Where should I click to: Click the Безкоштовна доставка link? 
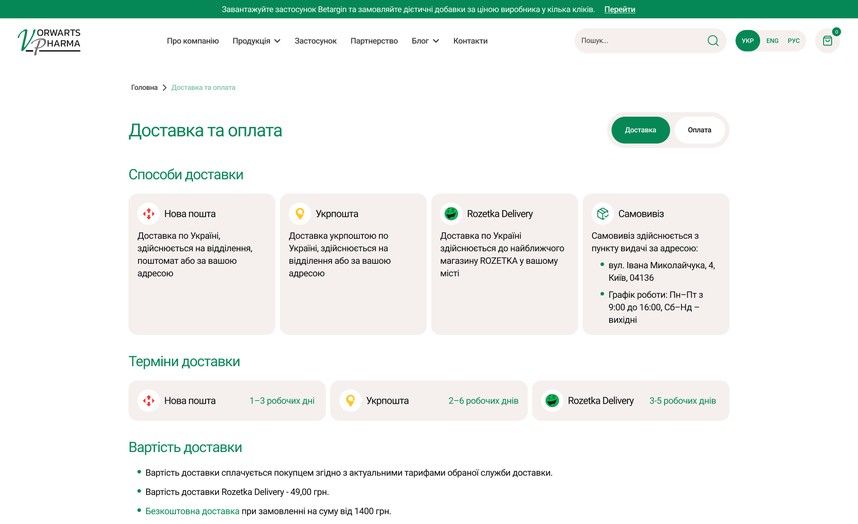click(x=192, y=511)
